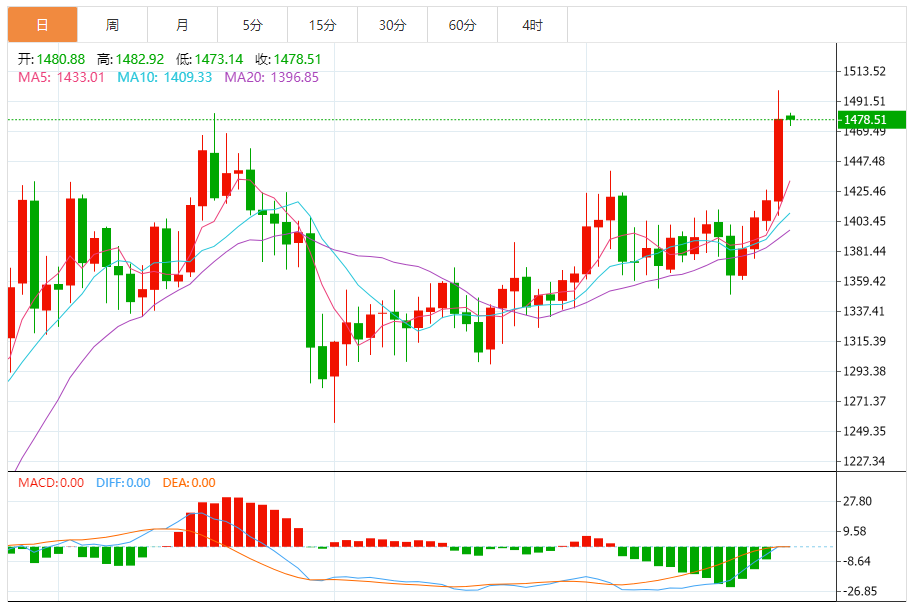The image size is (912, 602).
Task: Click the 1447.48 price axis label
Action: coord(864,161)
